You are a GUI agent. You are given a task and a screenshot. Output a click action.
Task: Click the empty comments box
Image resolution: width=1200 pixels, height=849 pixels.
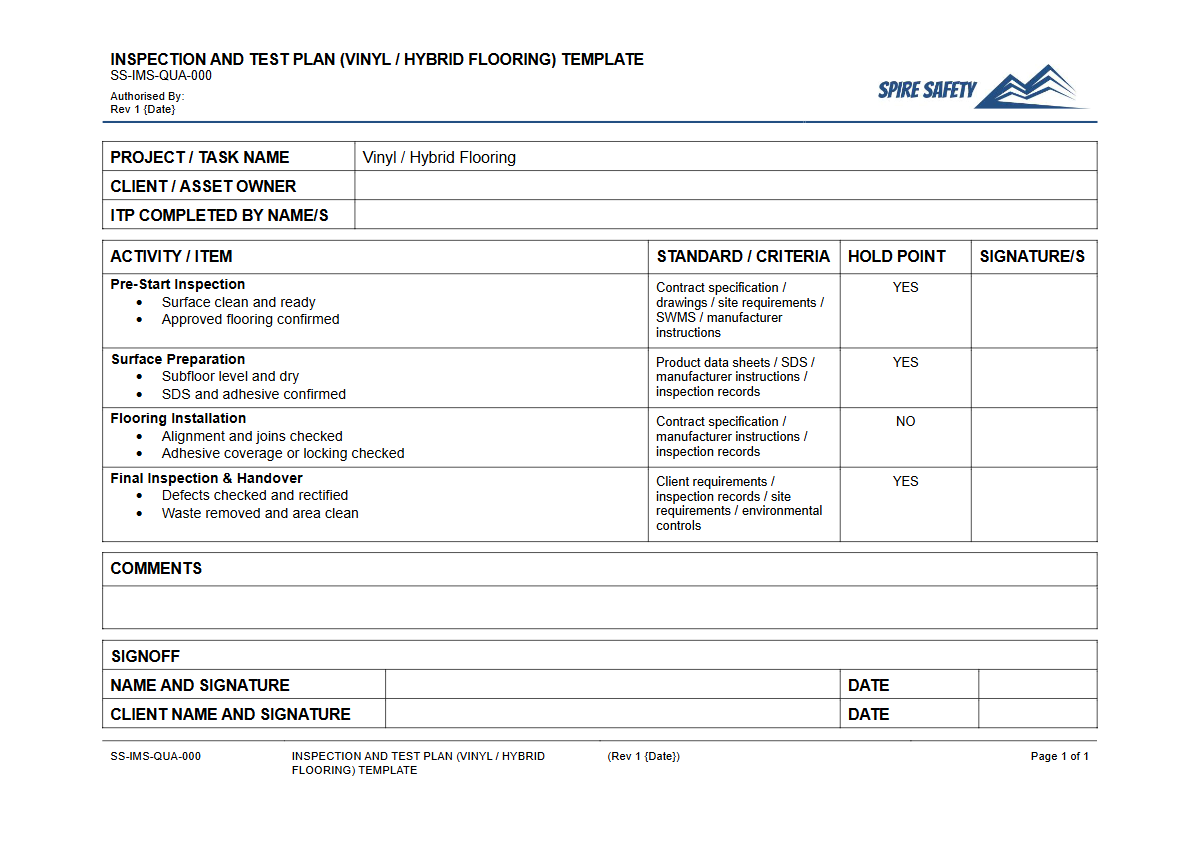click(x=600, y=607)
